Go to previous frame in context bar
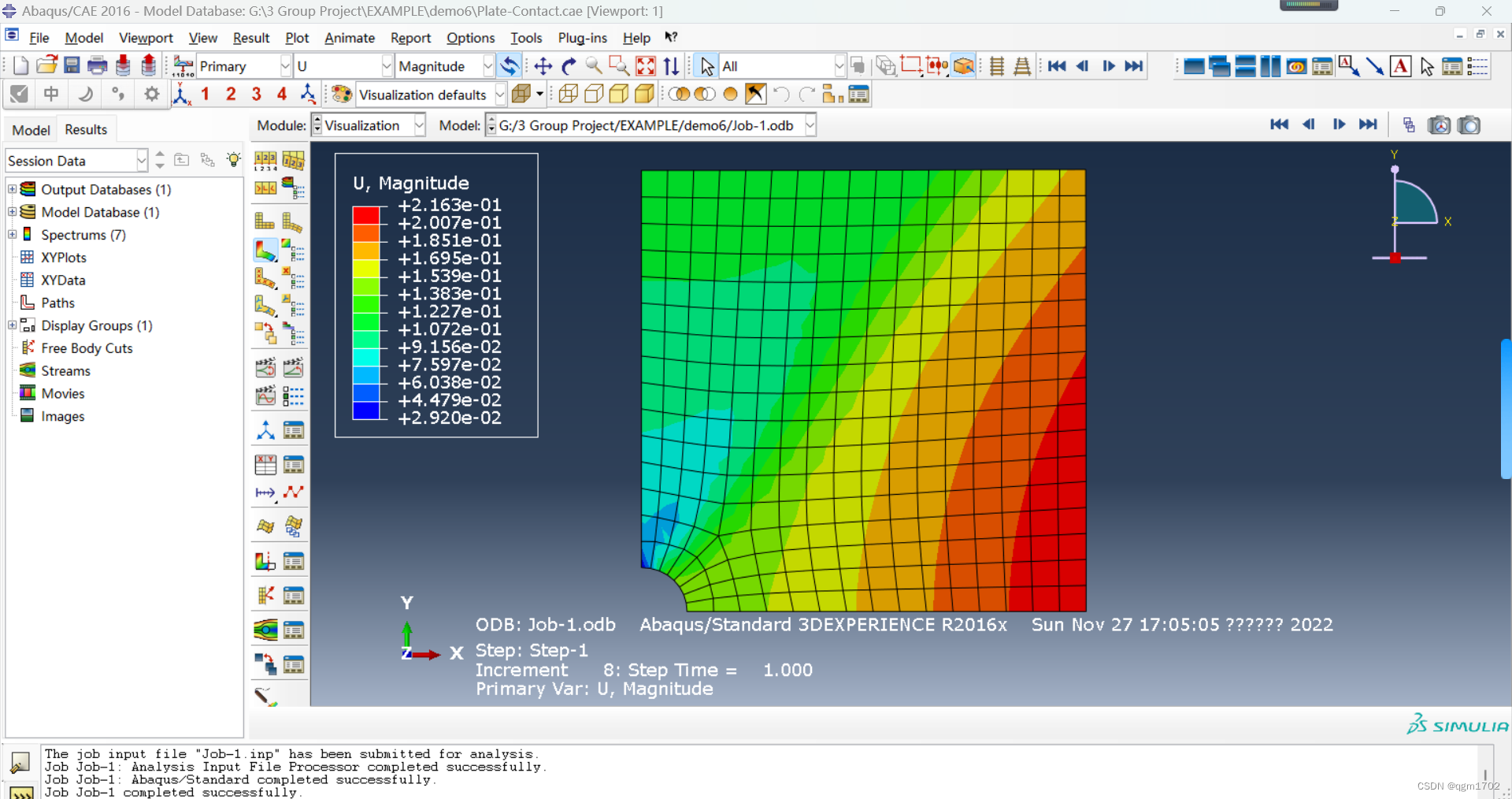This screenshot has height=799, width=1512. tap(1309, 124)
